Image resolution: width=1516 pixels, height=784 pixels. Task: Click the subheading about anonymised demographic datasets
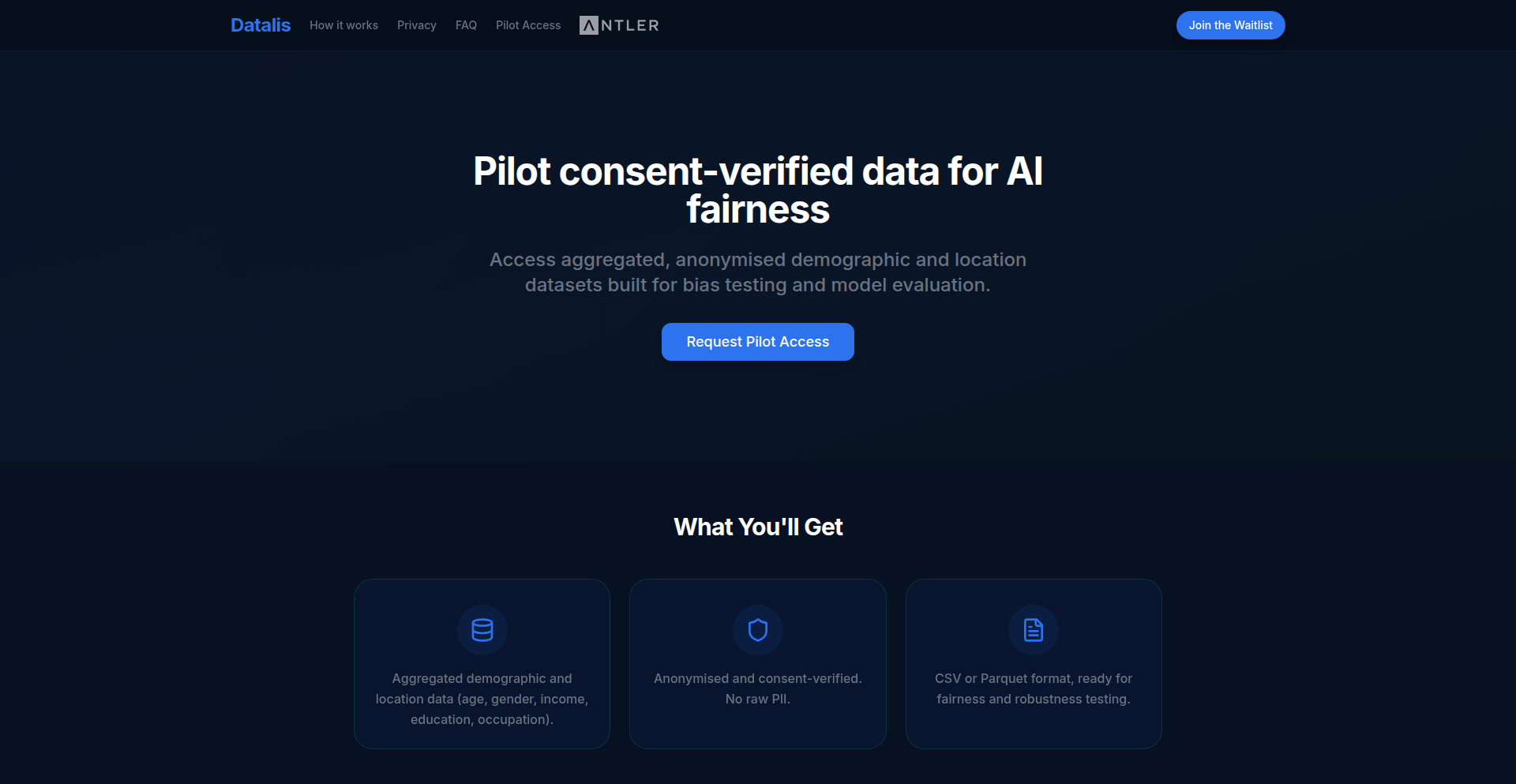pyautogui.click(x=758, y=272)
